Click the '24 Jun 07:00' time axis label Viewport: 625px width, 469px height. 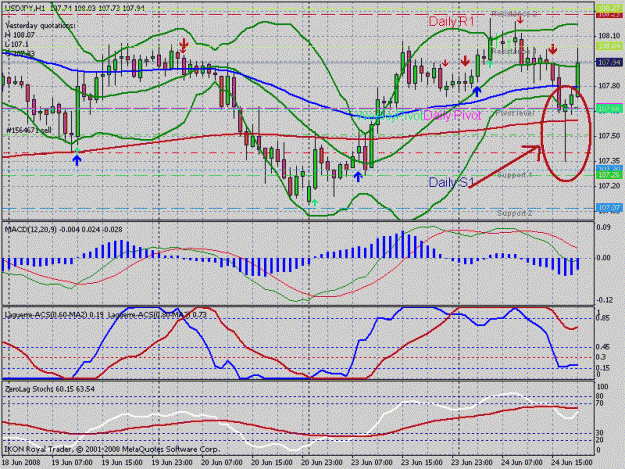[522, 463]
